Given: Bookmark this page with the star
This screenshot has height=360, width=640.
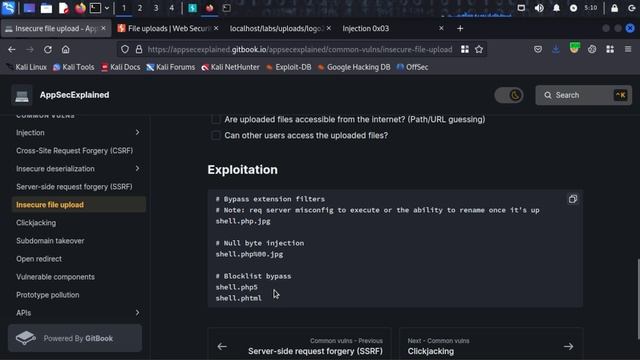Looking at the screenshot, I should pyautogui.click(x=479, y=49).
